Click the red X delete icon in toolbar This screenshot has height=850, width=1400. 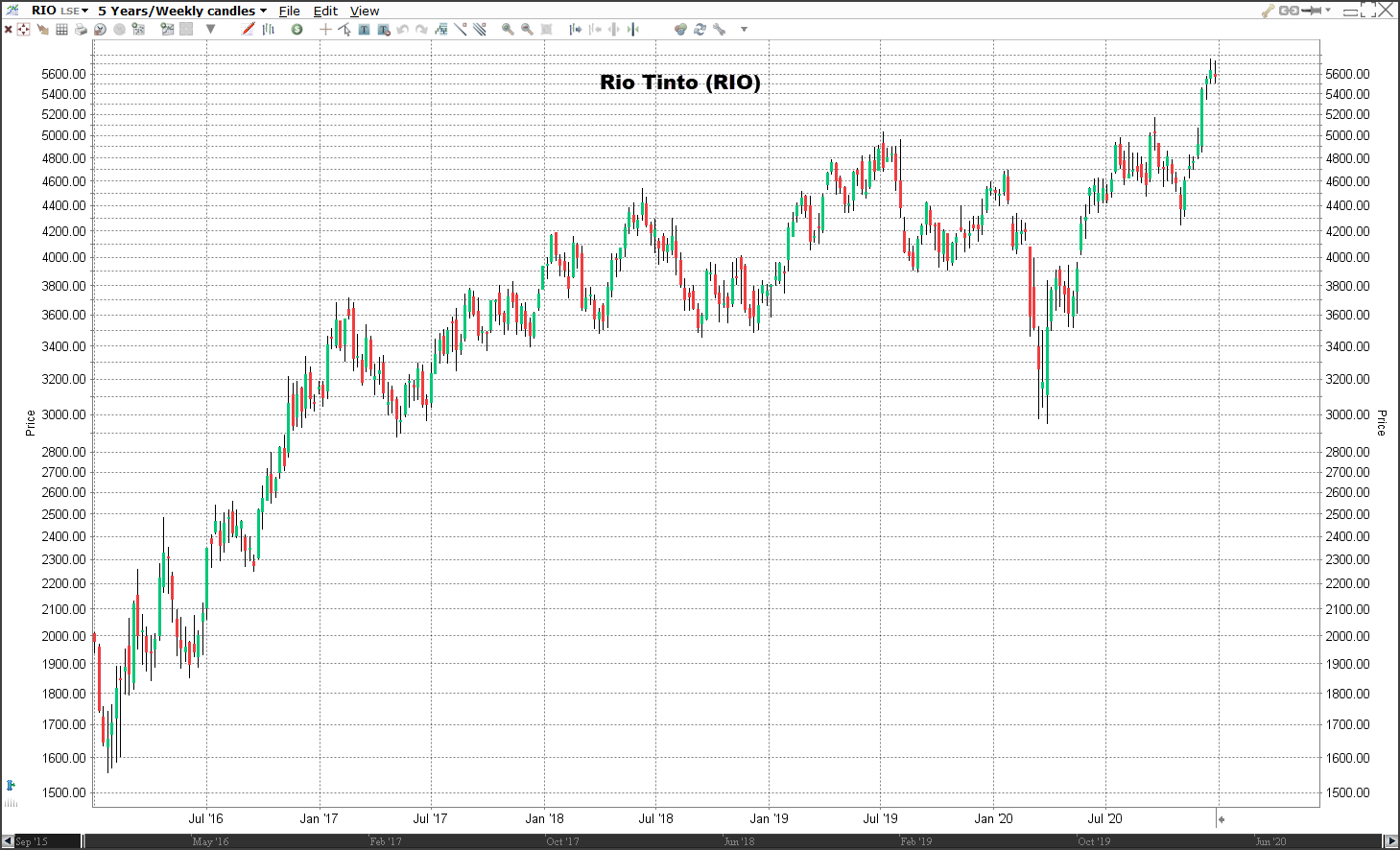coord(9,30)
